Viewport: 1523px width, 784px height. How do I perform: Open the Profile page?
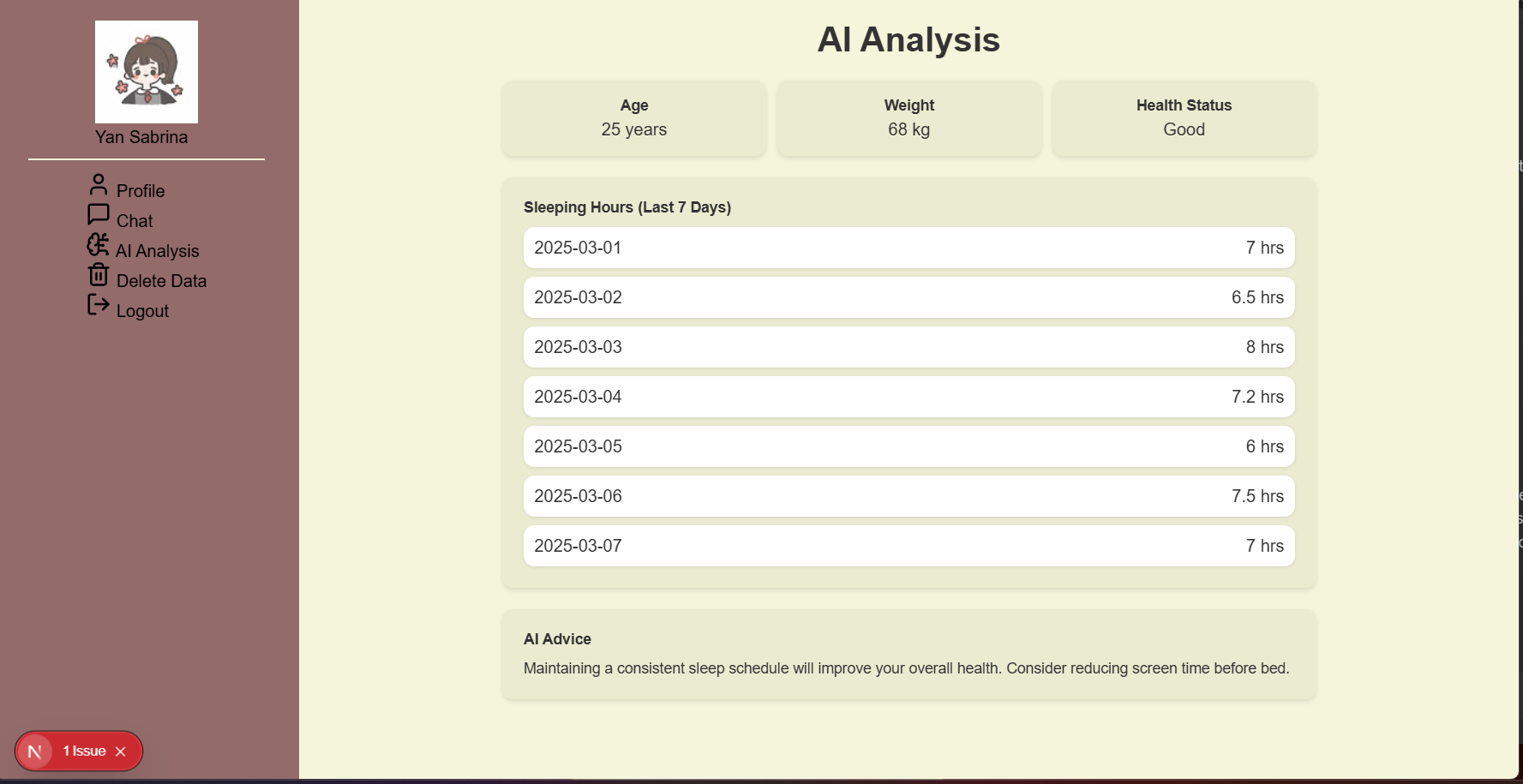[141, 191]
